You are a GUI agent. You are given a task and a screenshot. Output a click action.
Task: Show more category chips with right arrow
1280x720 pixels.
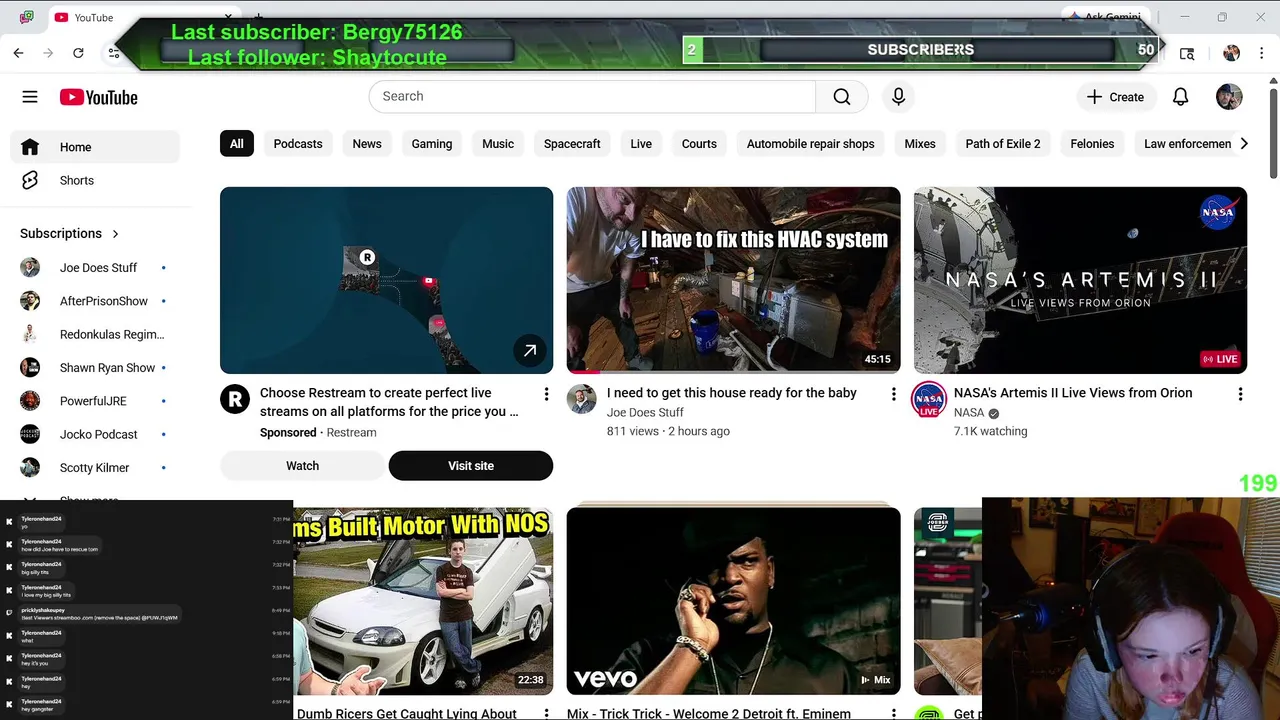click(1244, 143)
